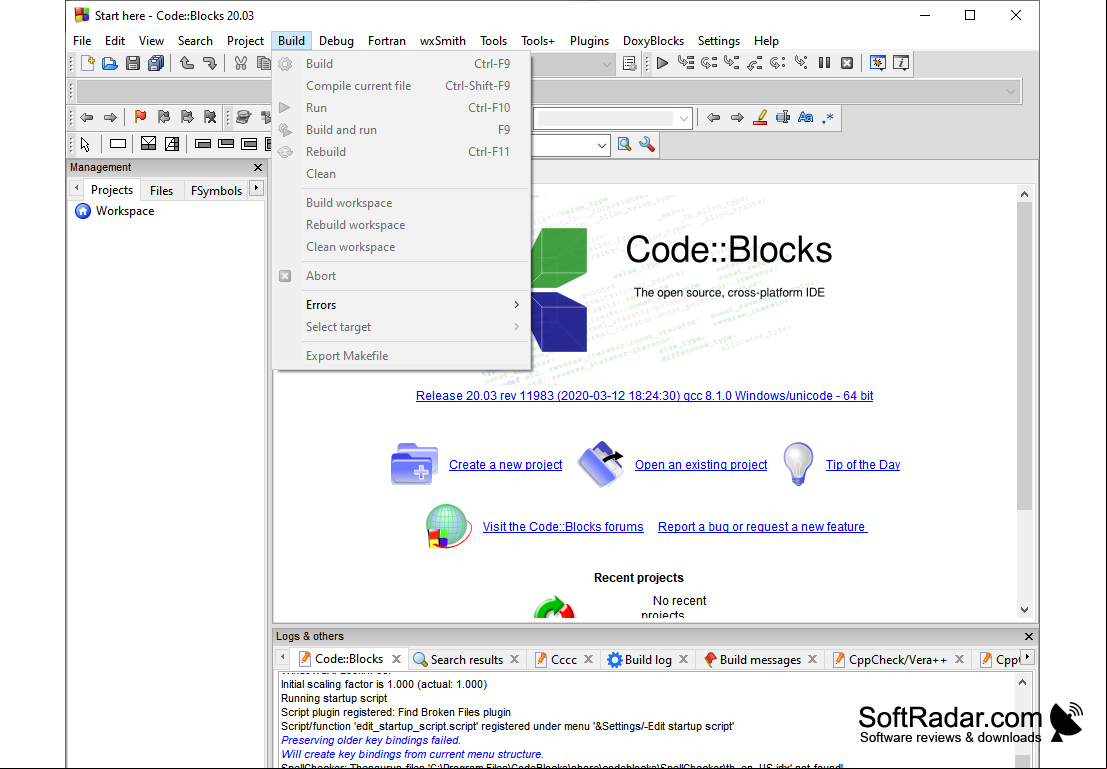Close the Logs & others panel
This screenshot has width=1107, height=769.
click(x=1029, y=636)
